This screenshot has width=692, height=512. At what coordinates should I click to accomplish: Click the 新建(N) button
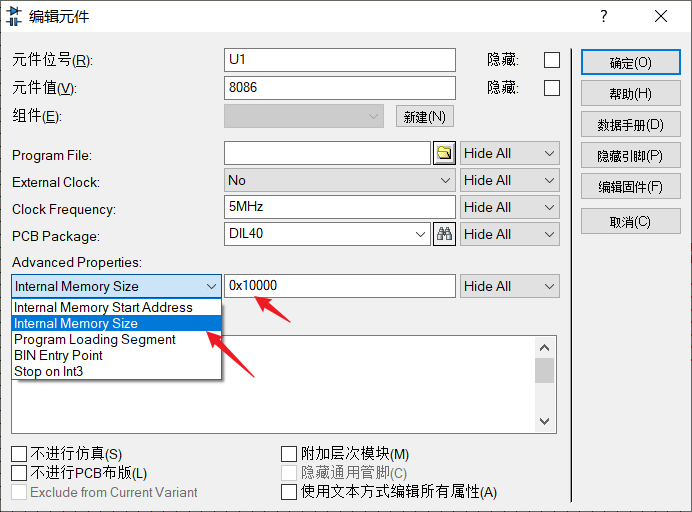point(424,117)
